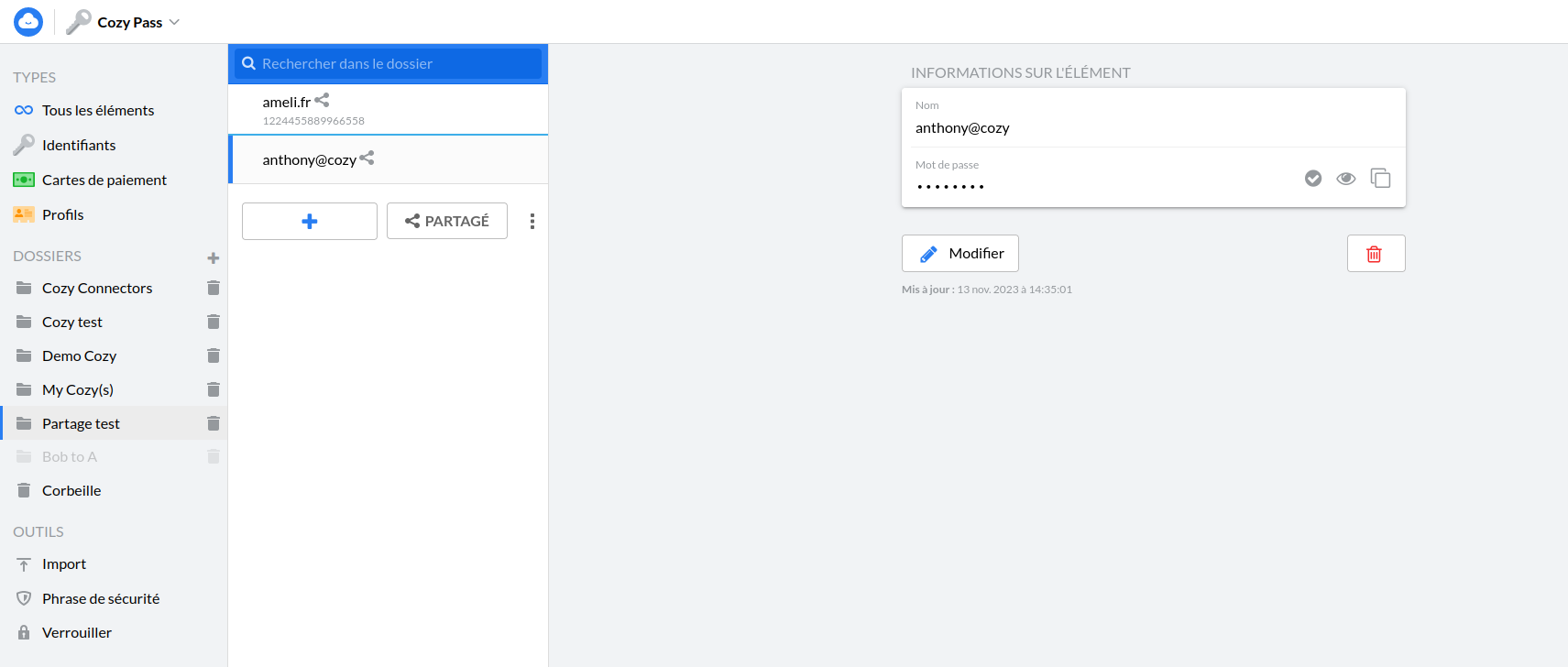Delete the Demo Cozy folder

click(x=214, y=355)
